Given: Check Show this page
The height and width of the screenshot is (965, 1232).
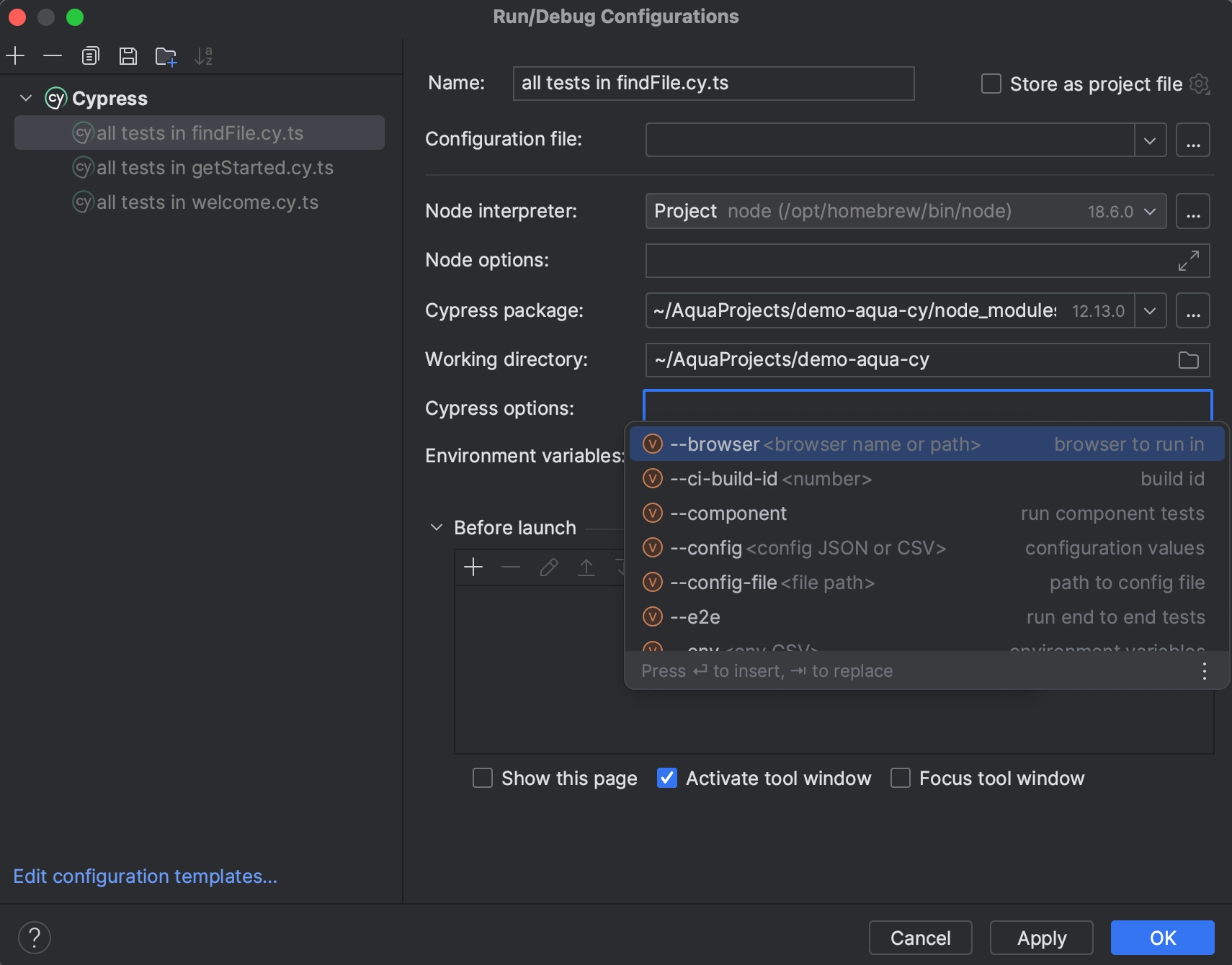Looking at the screenshot, I should 483,778.
